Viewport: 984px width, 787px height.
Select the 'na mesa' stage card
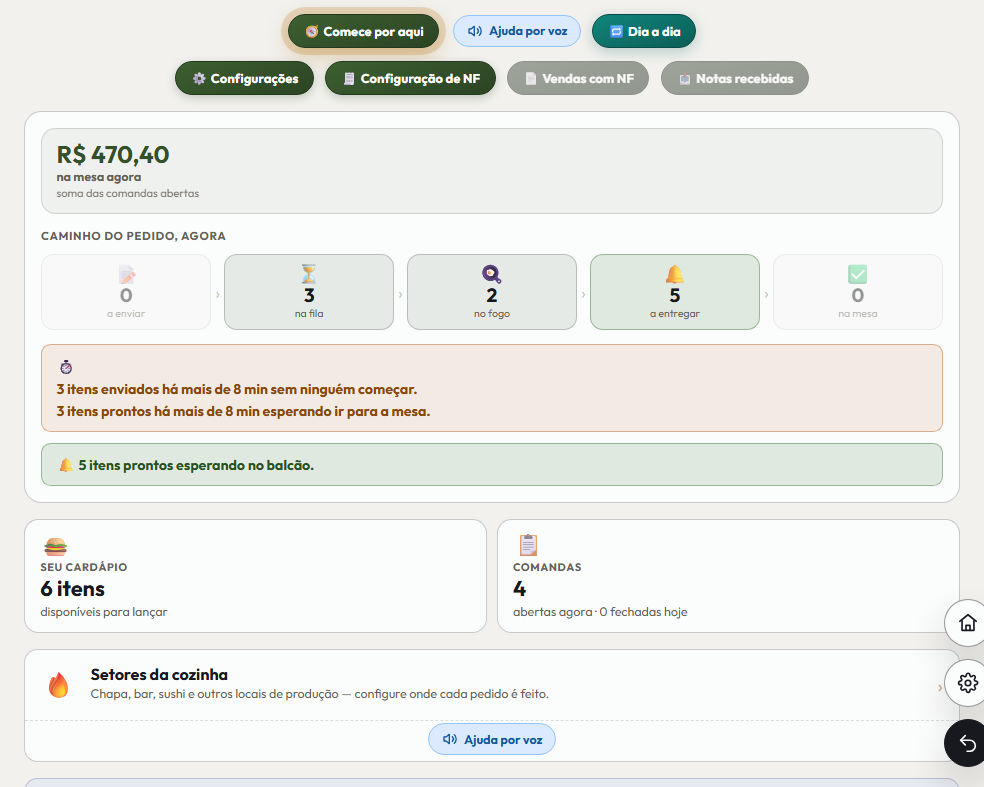click(x=858, y=292)
